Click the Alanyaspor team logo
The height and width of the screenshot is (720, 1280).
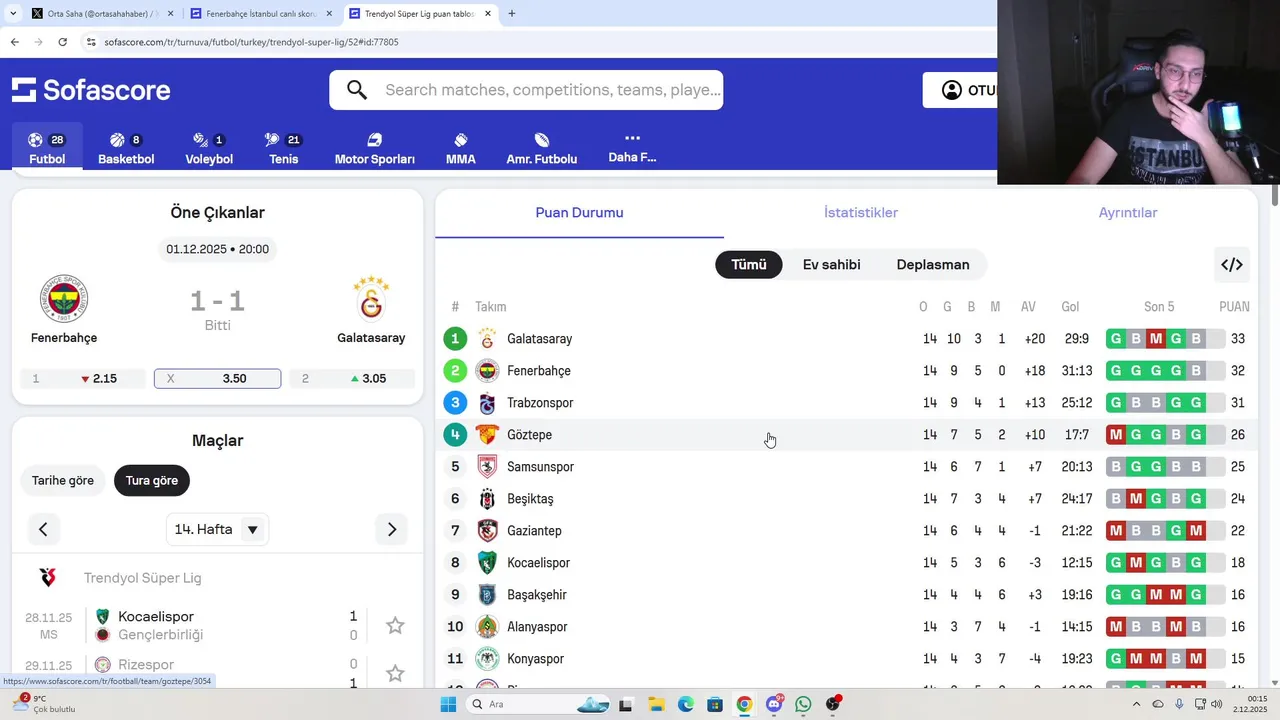[x=487, y=627]
